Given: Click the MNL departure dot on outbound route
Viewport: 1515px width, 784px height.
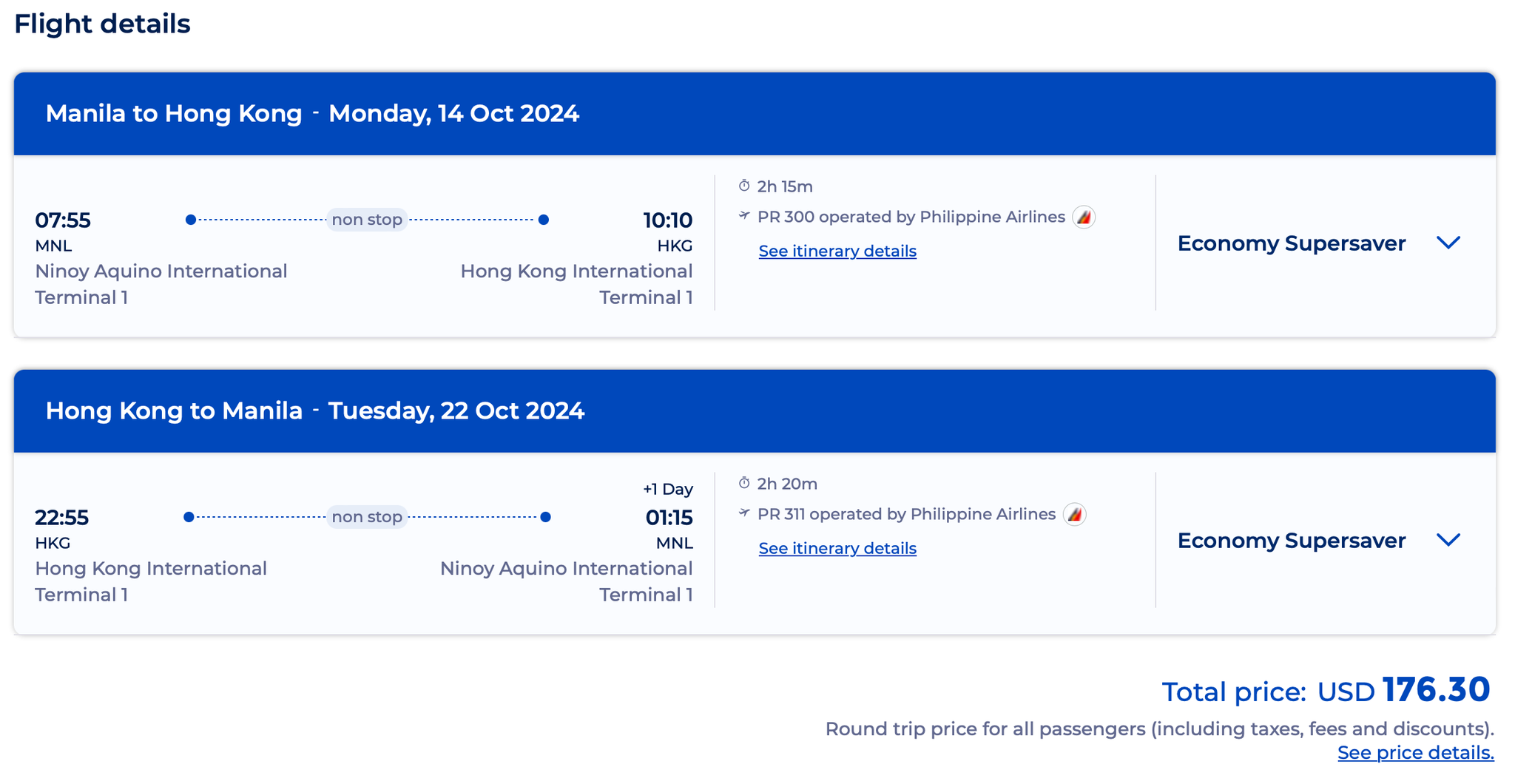Looking at the screenshot, I should tap(191, 220).
